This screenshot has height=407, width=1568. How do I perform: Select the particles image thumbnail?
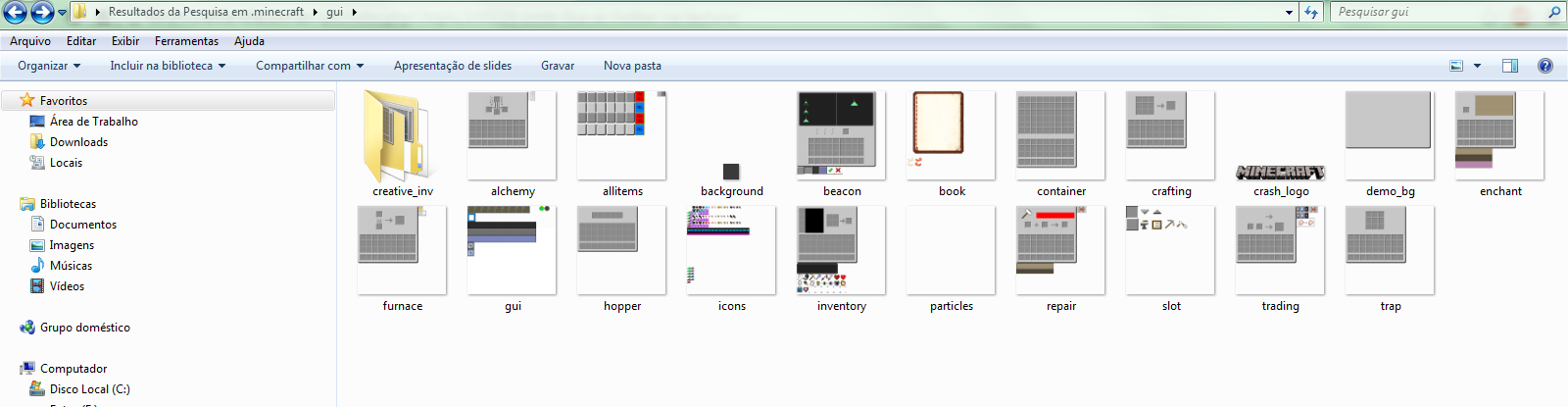click(x=952, y=250)
